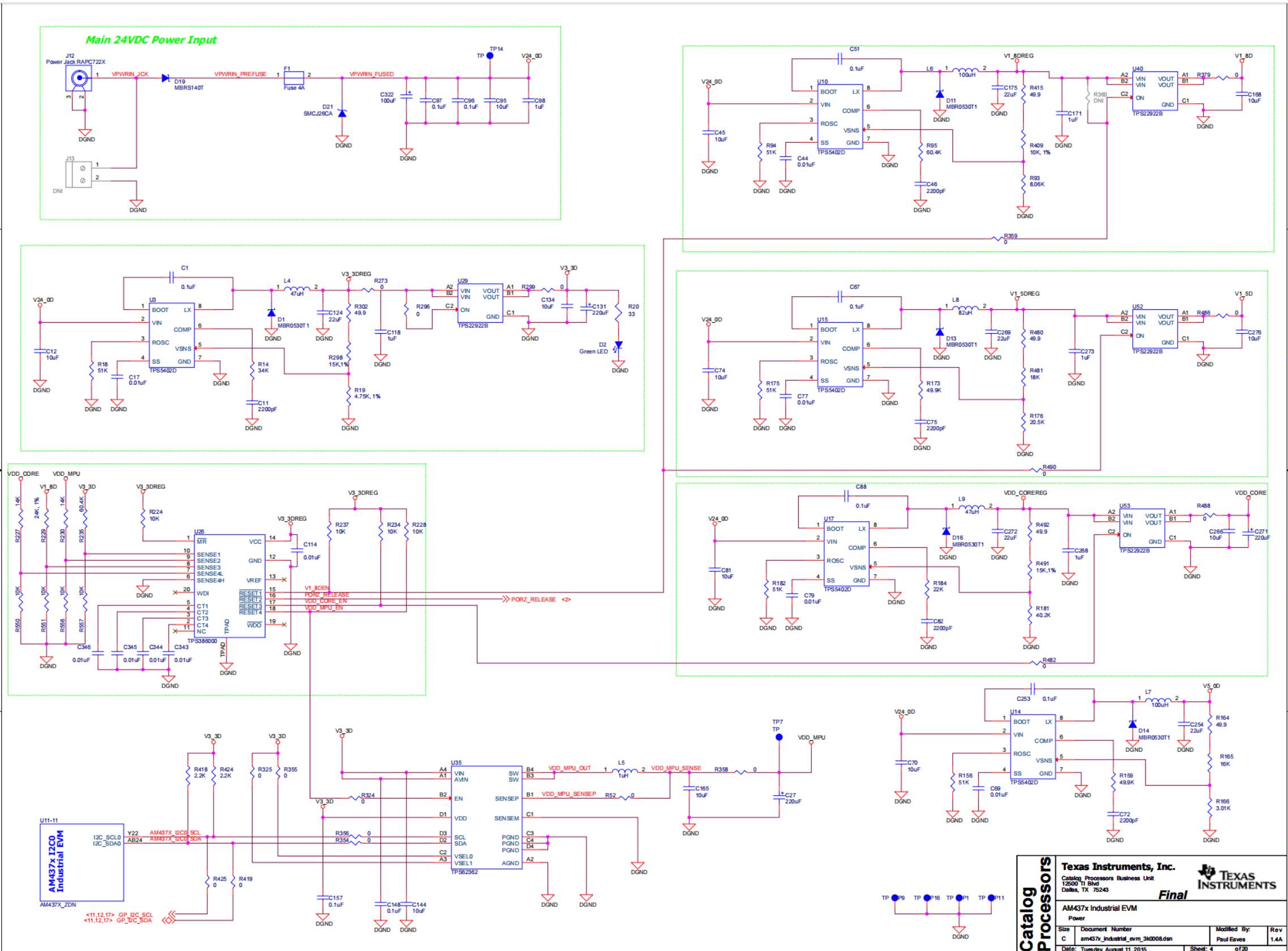Select the U35 TPS62362 converter block
Screen dimensions: 1288x951
[486, 817]
